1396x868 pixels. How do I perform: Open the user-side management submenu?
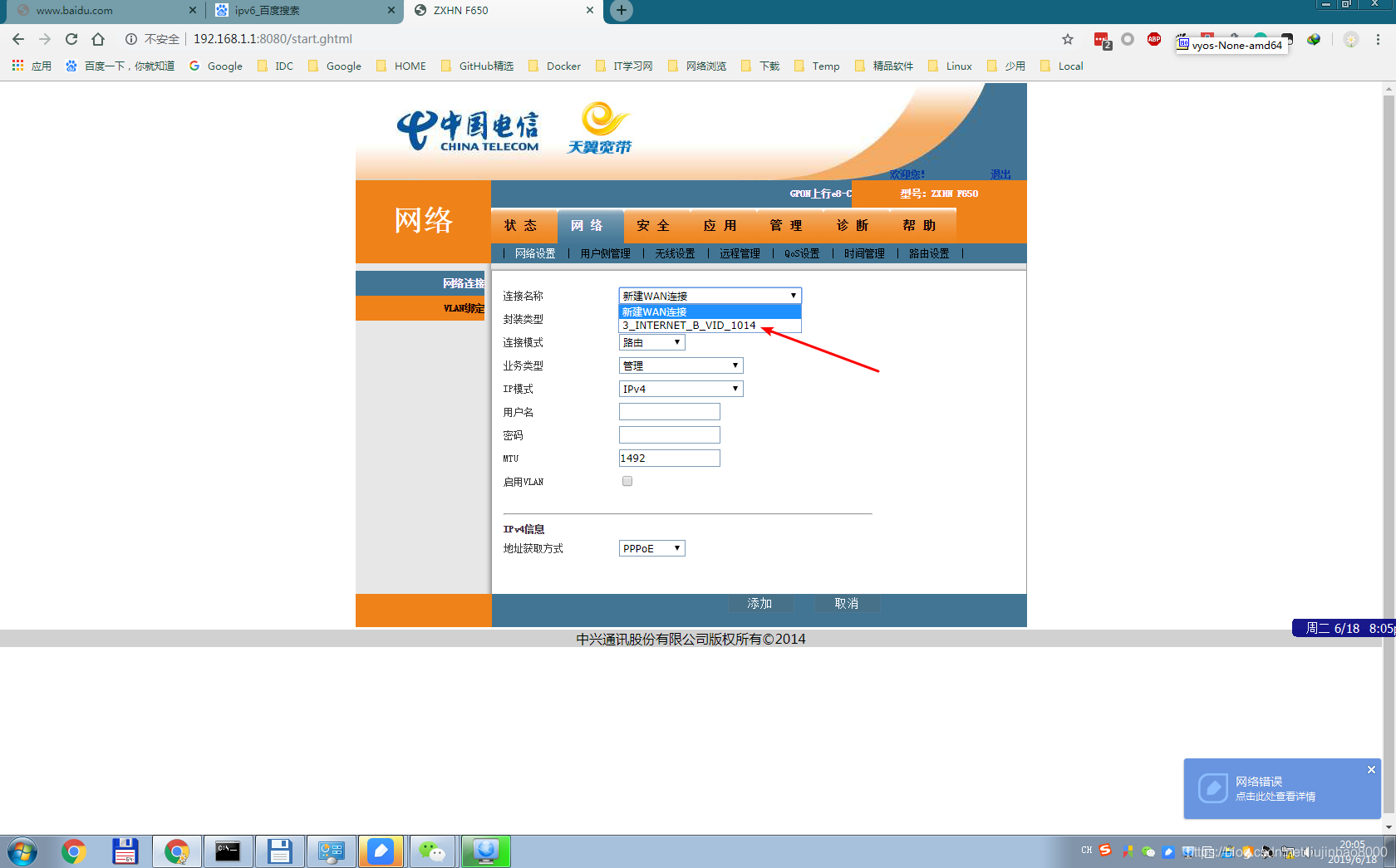point(605,253)
